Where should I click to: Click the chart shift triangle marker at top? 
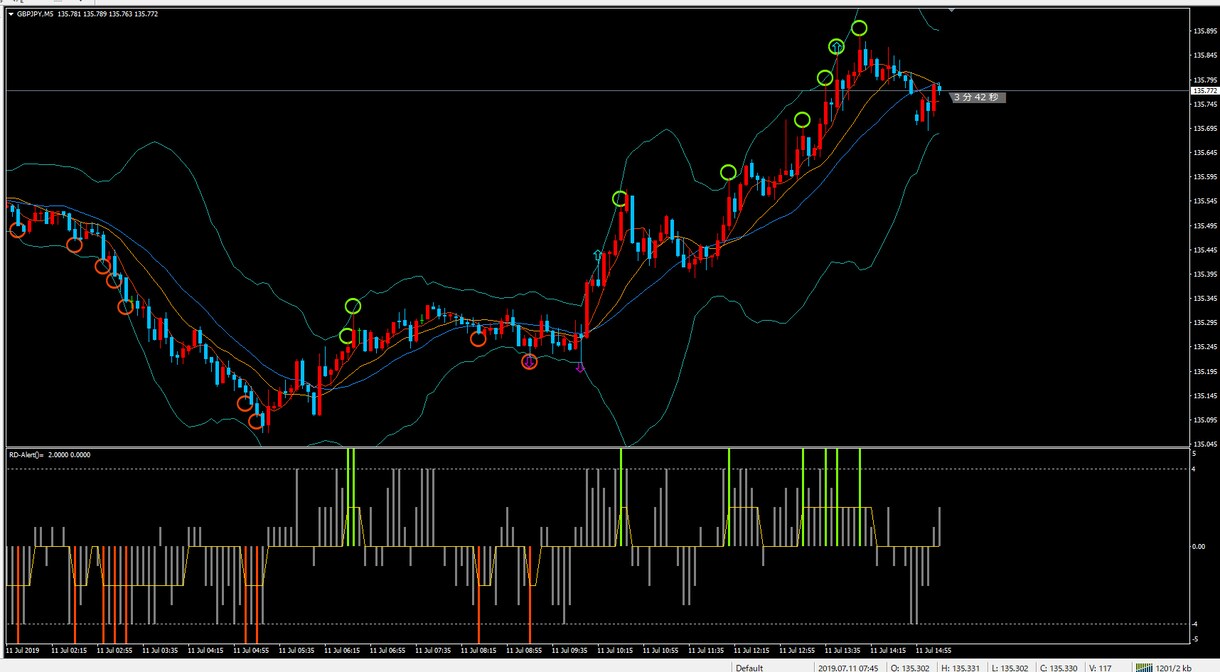pyautogui.click(x=952, y=11)
